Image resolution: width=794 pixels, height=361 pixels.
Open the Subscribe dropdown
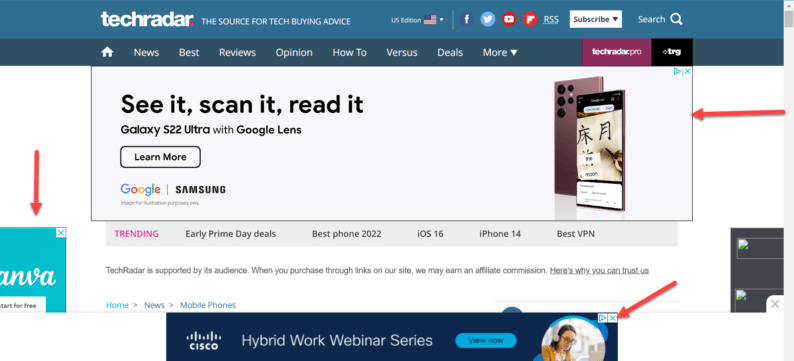tap(596, 19)
